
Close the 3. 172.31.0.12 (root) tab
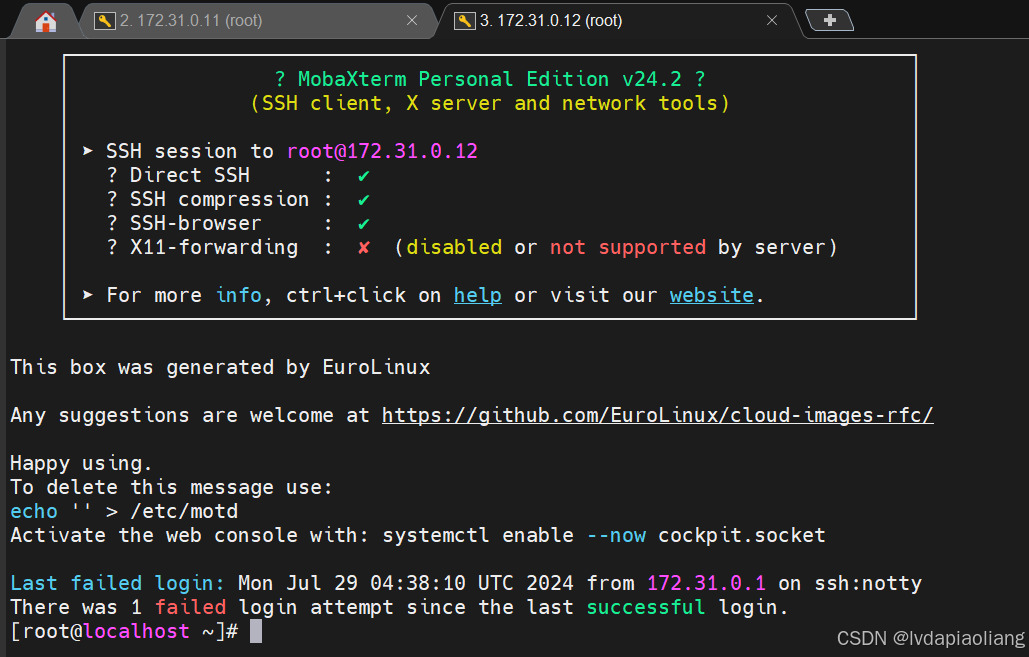pos(772,21)
